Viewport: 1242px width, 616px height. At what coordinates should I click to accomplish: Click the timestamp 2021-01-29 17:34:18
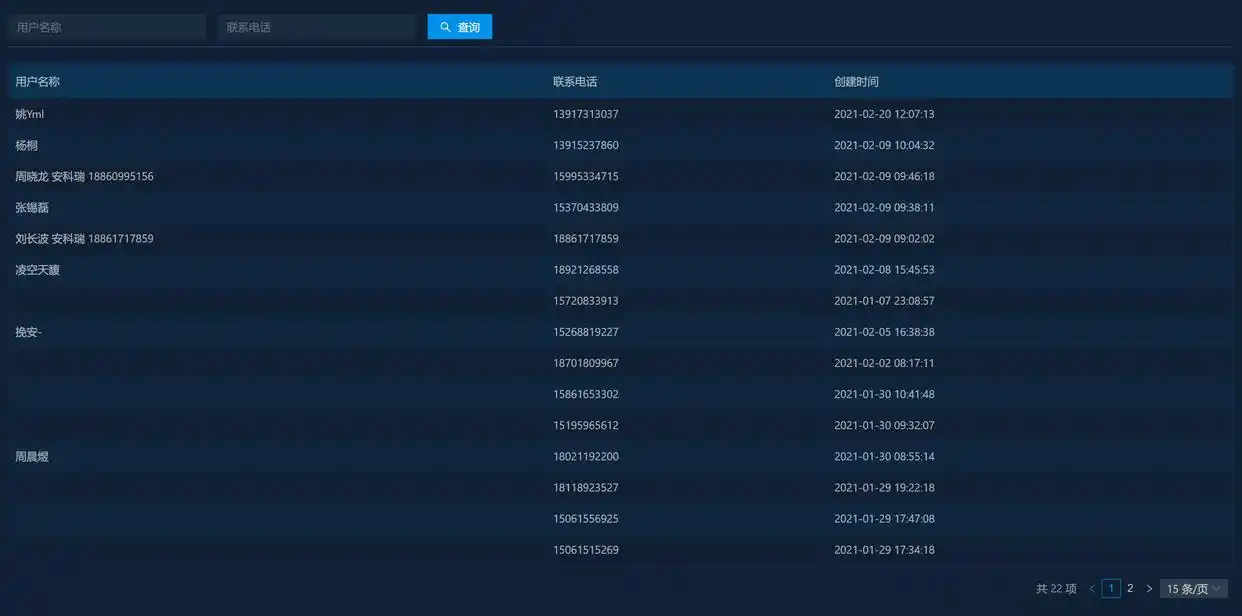(884, 550)
